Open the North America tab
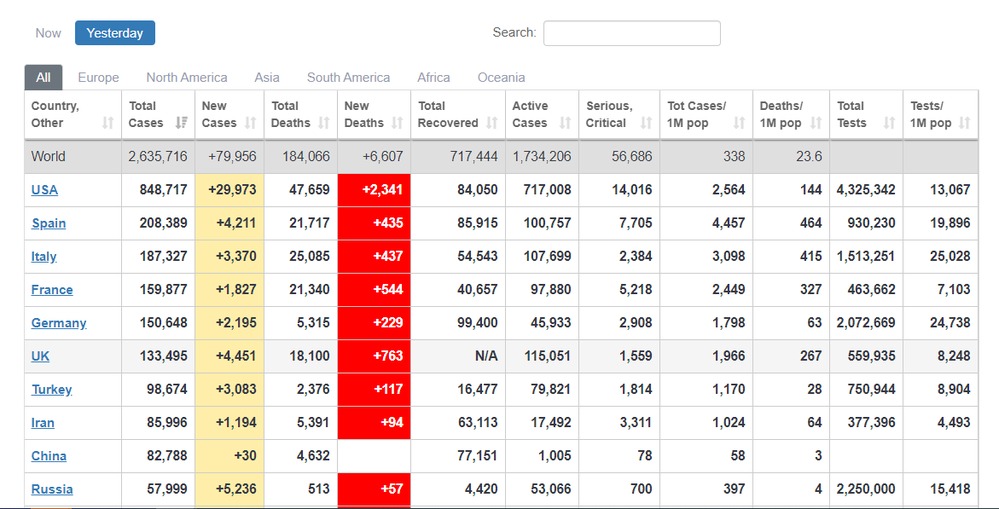Viewport: 999px width, 509px height. [186, 77]
